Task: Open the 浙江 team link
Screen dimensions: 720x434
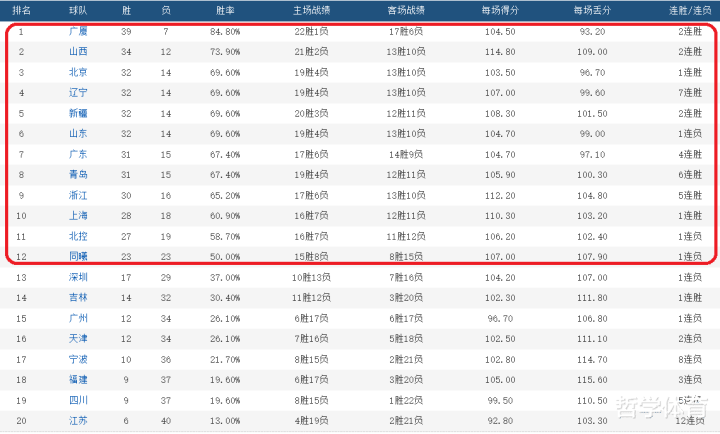Action: tap(78, 196)
